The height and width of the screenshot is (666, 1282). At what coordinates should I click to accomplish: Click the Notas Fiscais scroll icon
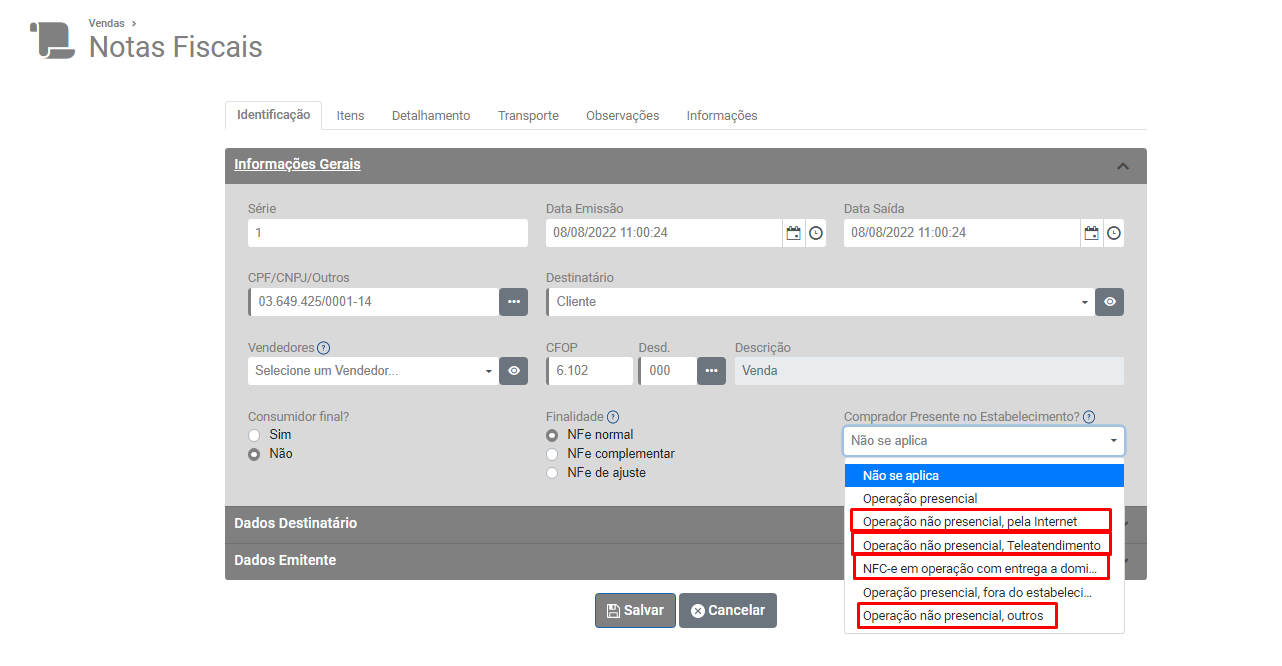click(52, 40)
